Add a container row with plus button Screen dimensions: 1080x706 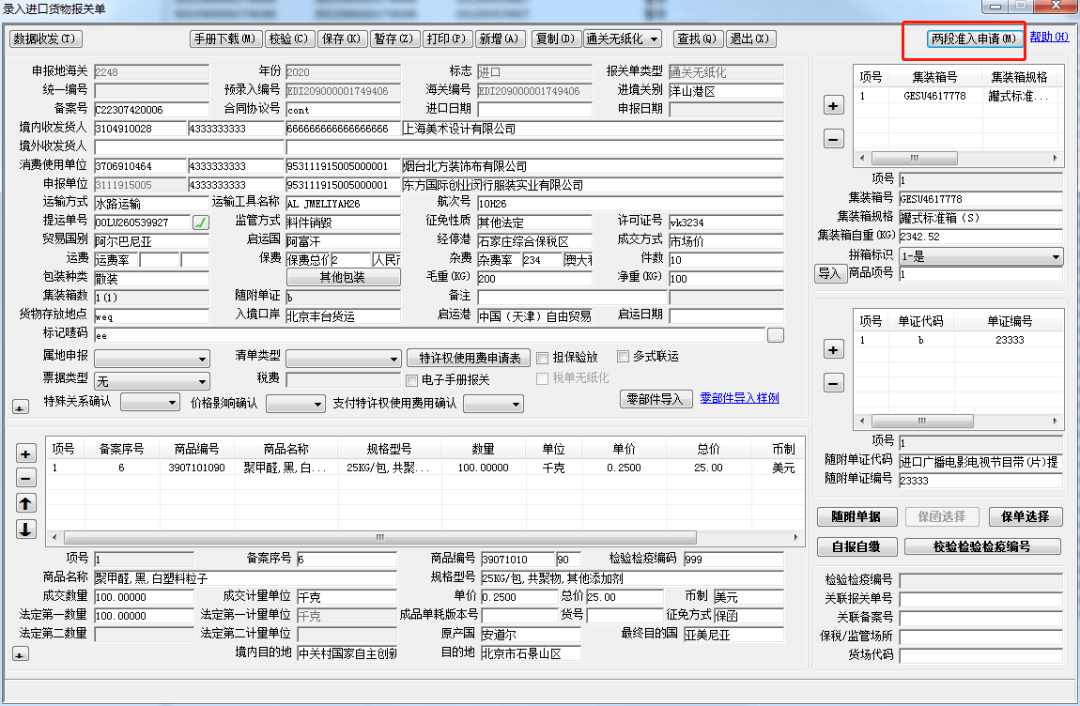(x=833, y=105)
